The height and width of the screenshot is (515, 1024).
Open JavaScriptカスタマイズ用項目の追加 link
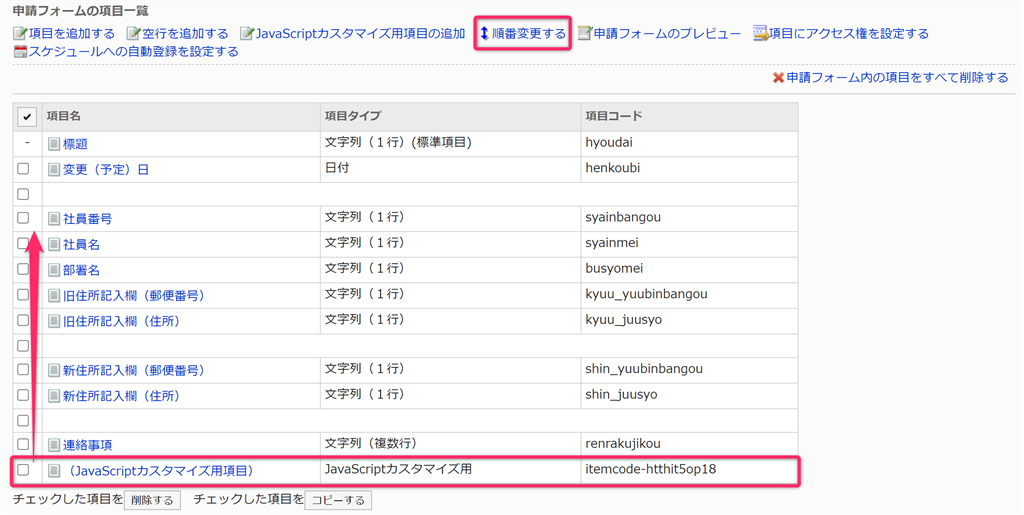coord(360,33)
